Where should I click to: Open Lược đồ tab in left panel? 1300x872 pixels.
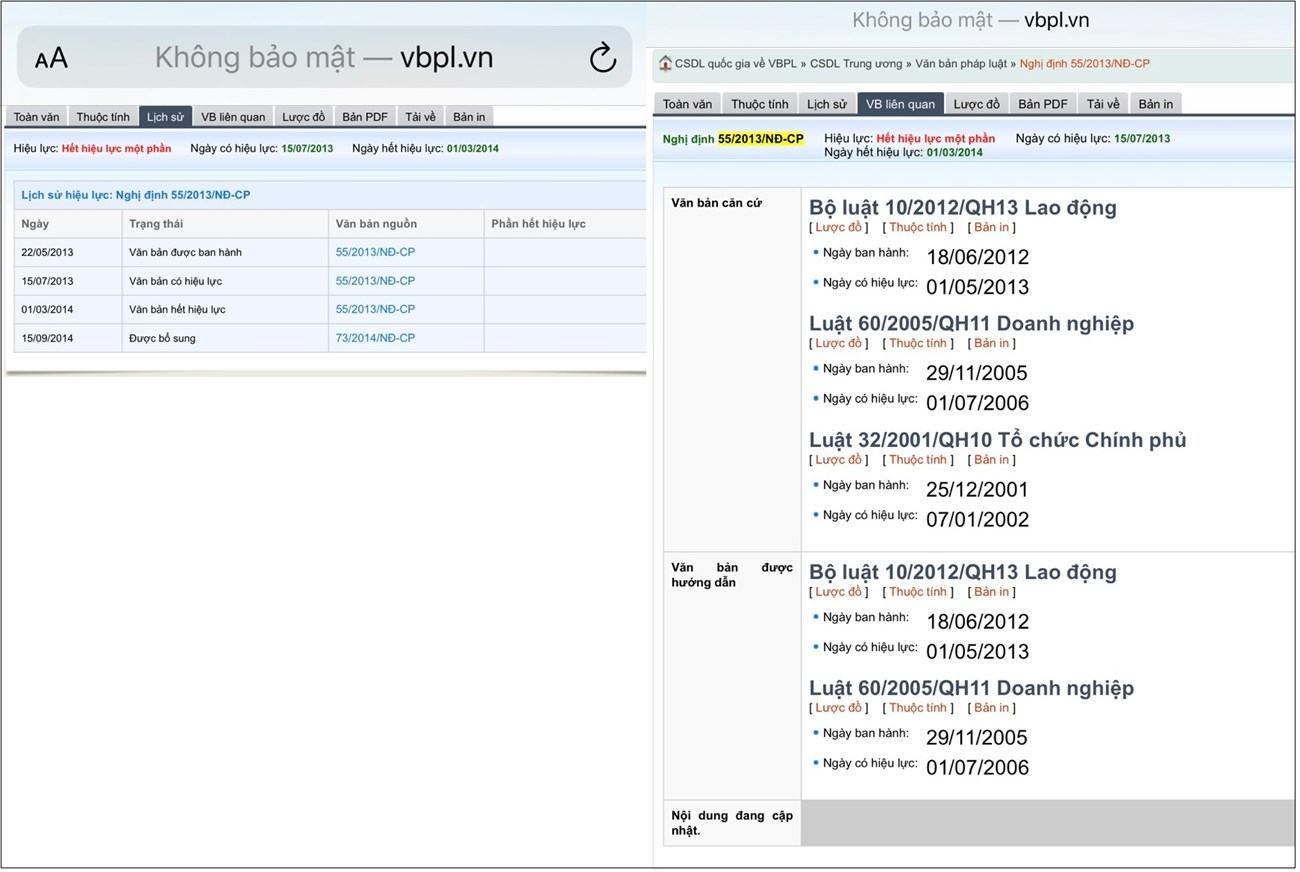click(304, 117)
